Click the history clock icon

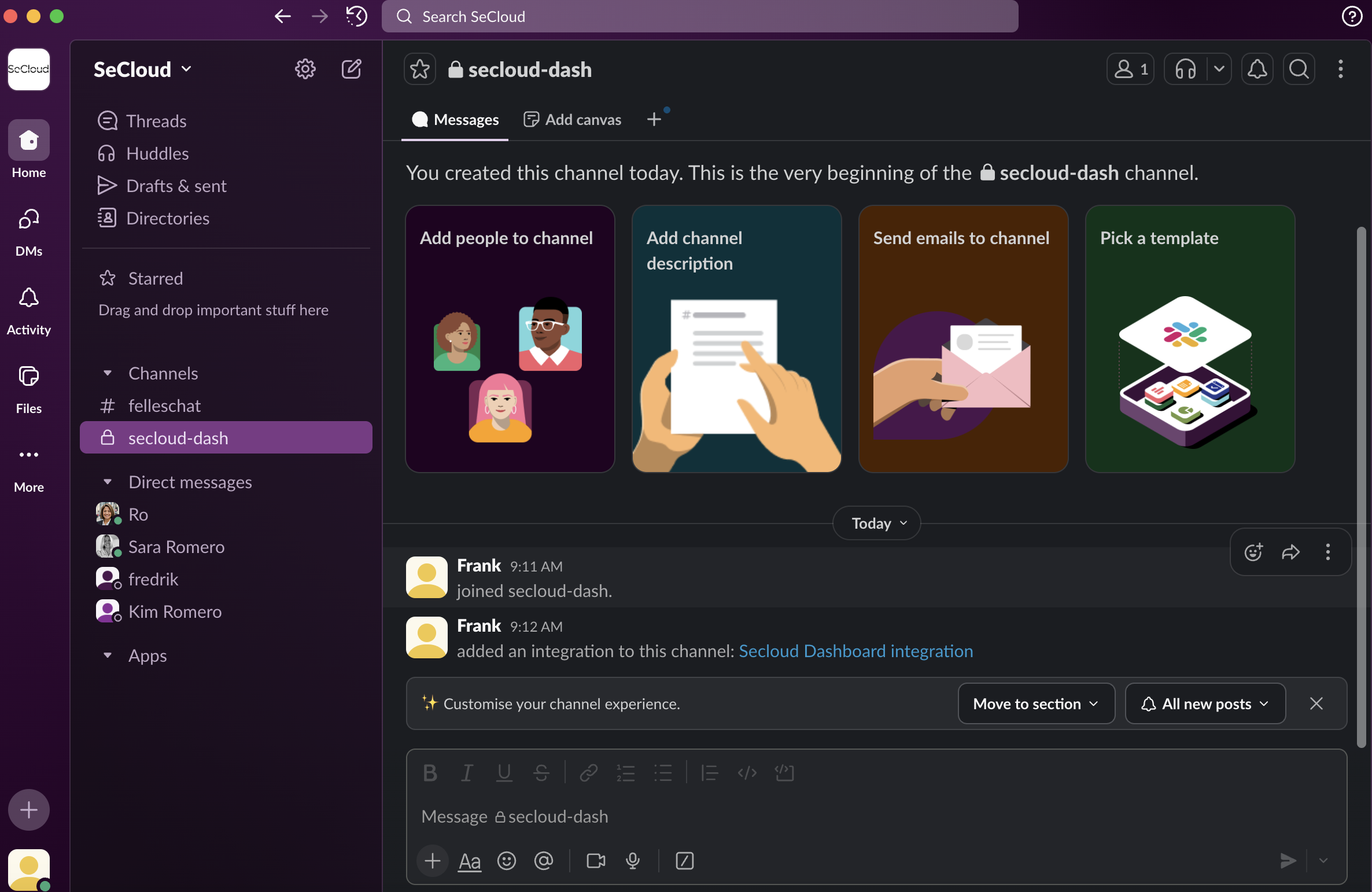(356, 16)
